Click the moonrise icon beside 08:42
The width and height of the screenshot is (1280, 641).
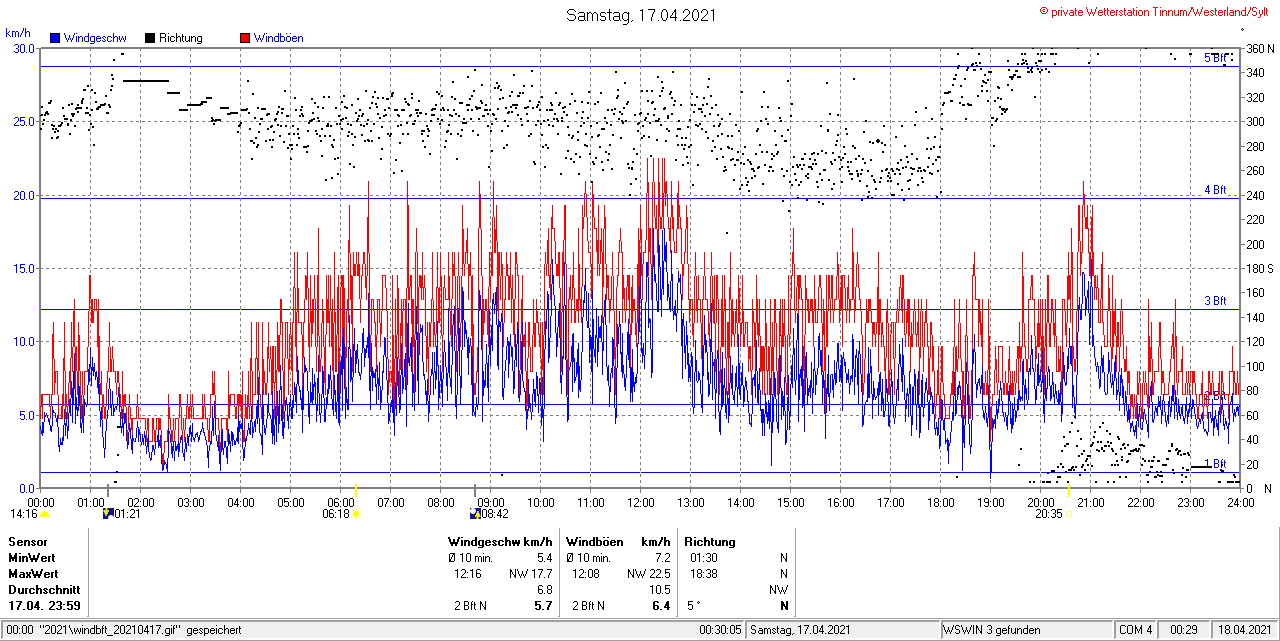(x=475, y=514)
